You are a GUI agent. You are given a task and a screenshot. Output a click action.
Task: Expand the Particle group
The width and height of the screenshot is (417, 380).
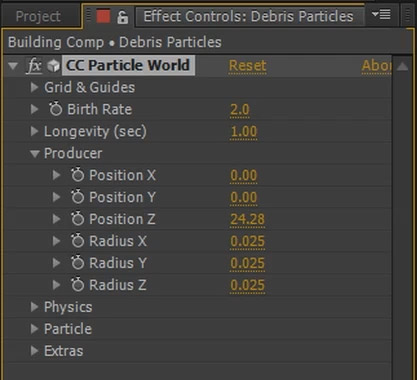(x=34, y=329)
